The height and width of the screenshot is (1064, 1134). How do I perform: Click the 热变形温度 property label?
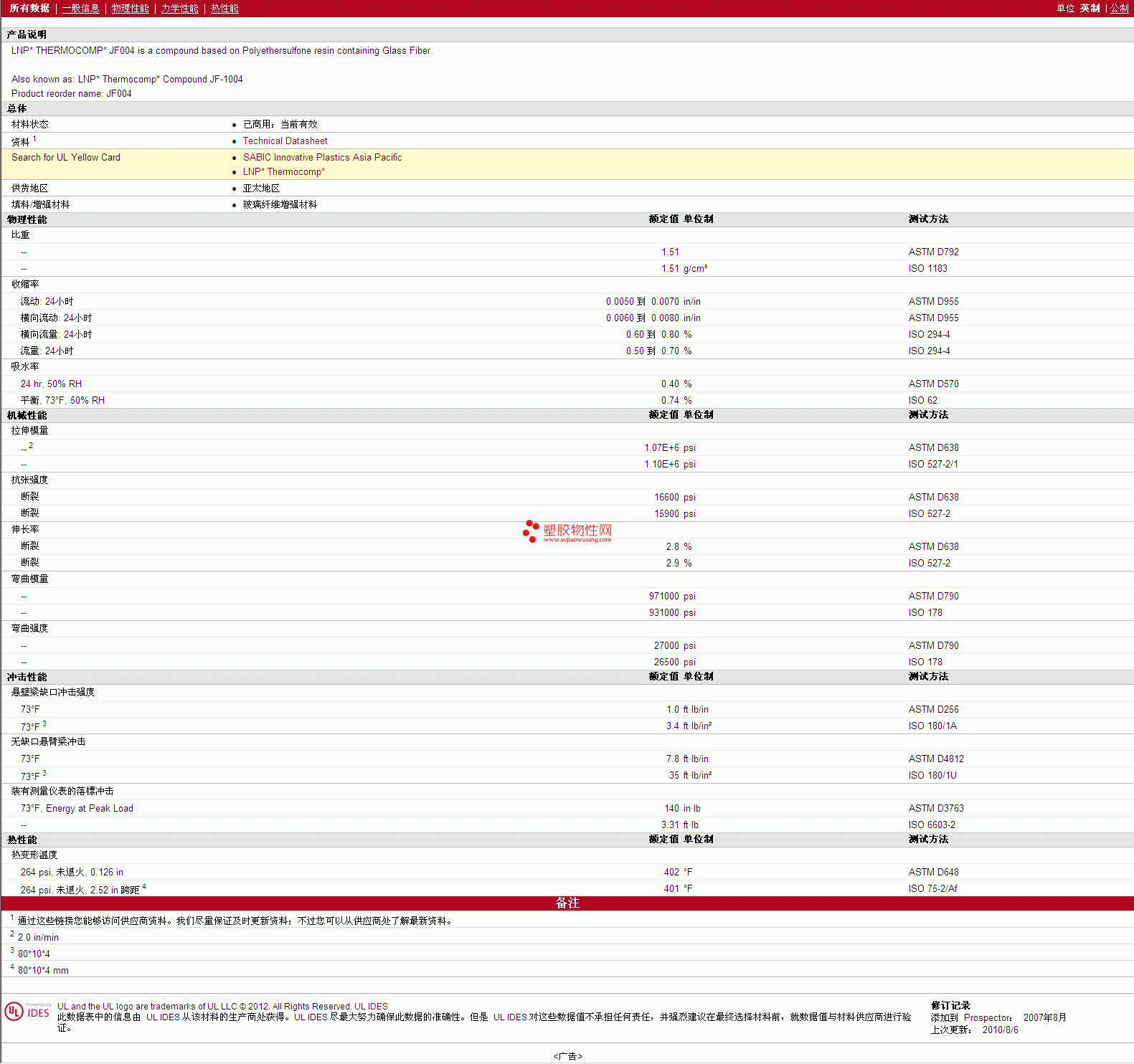(x=34, y=855)
